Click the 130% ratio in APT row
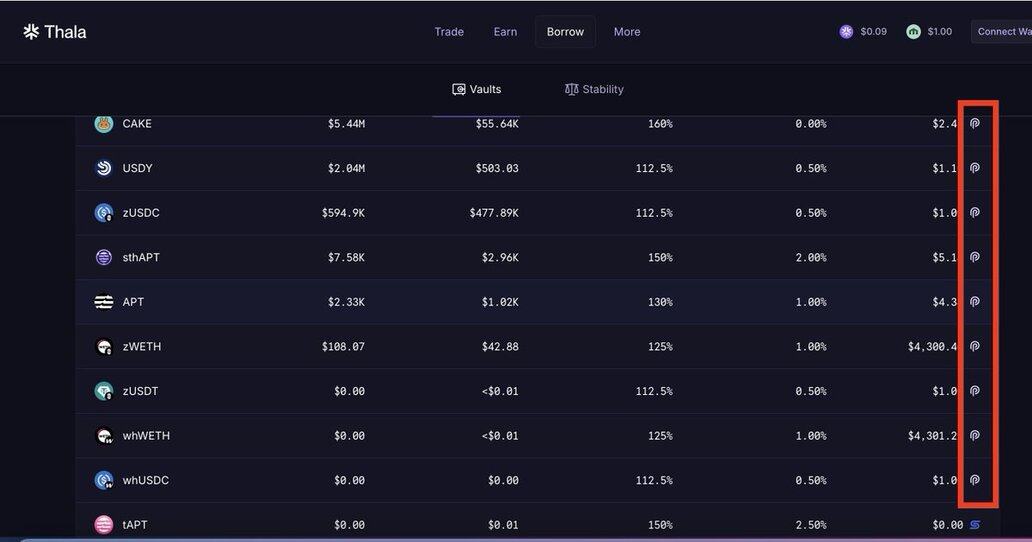The image size is (1032, 542). coord(660,302)
